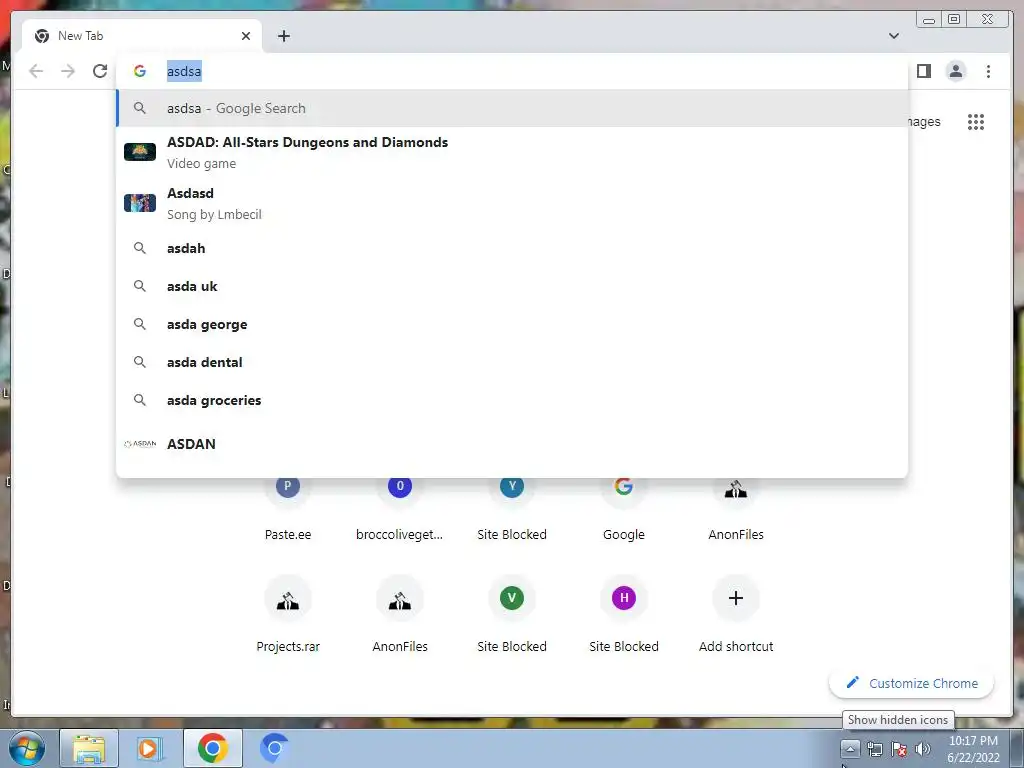Viewport: 1024px width, 768px height.
Task: Select the 'asdah' suggestion
Action: pyautogui.click(x=512, y=248)
